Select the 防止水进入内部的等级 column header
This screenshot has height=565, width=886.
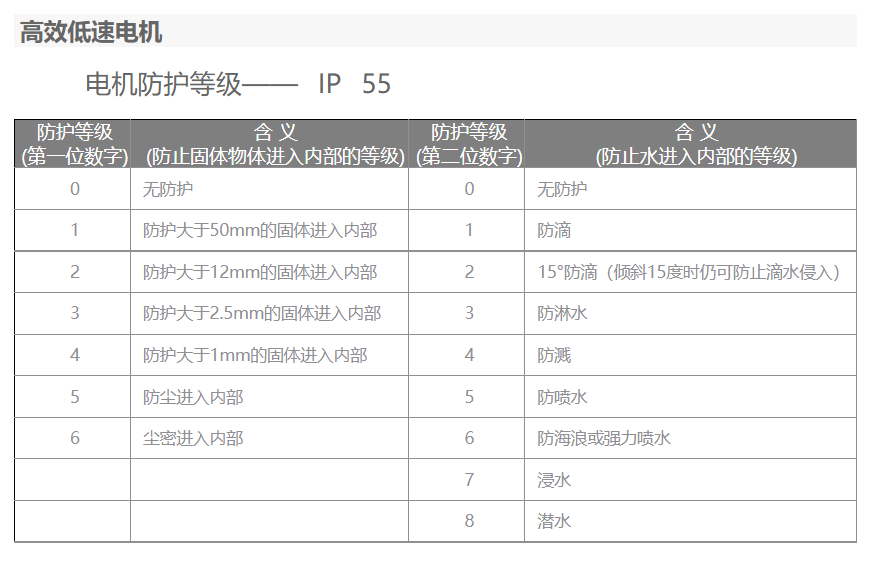click(x=691, y=144)
